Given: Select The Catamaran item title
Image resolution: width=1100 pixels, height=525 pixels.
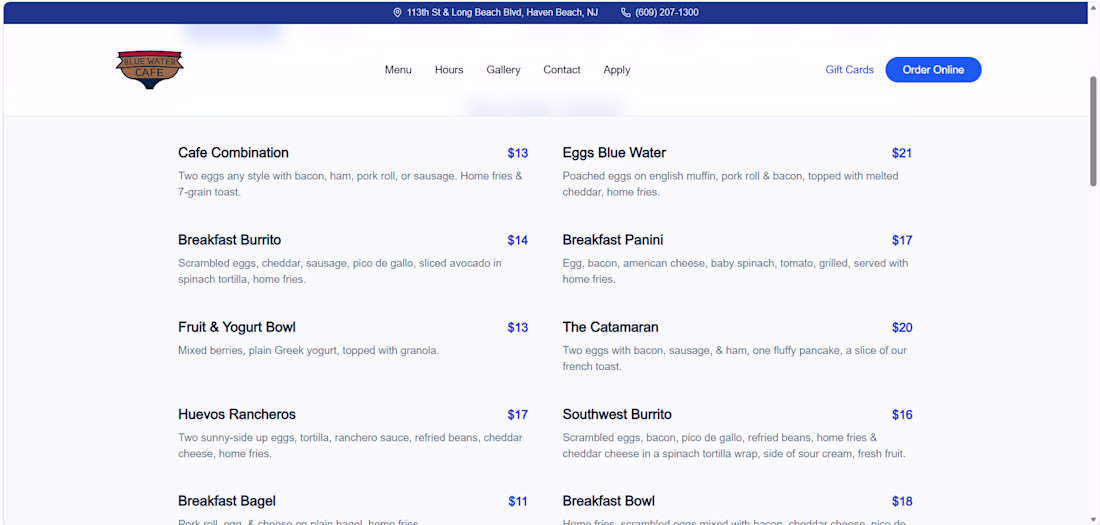Looking at the screenshot, I should [x=610, y=327].
